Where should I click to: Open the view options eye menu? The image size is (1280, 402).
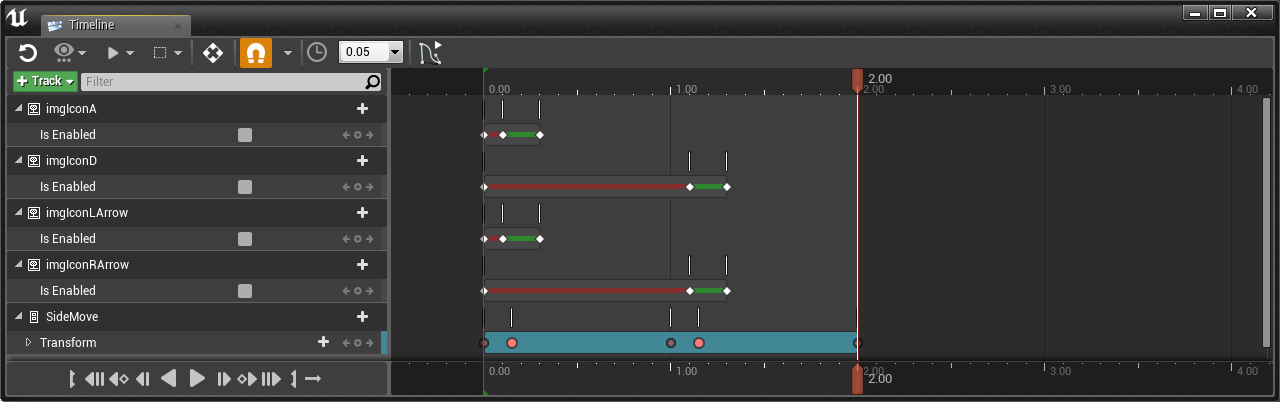click(x=70, y=53)
